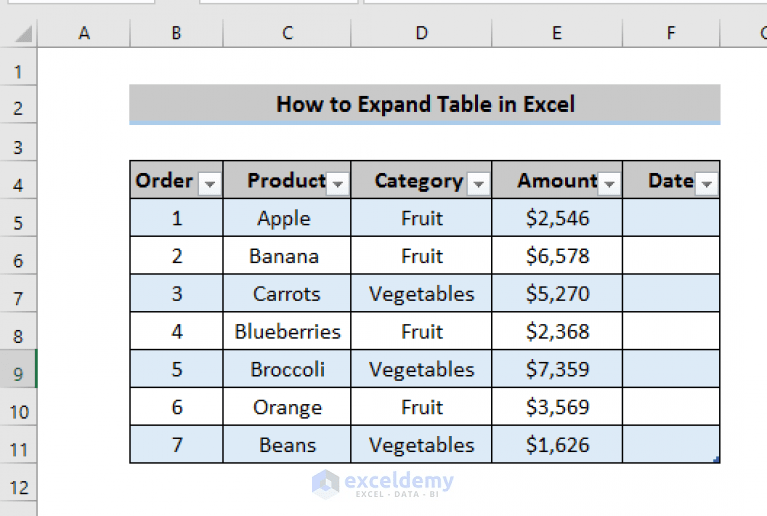Select column E header
The height and width of the screenshot is (516, 767).
click(x=556, y=33)
